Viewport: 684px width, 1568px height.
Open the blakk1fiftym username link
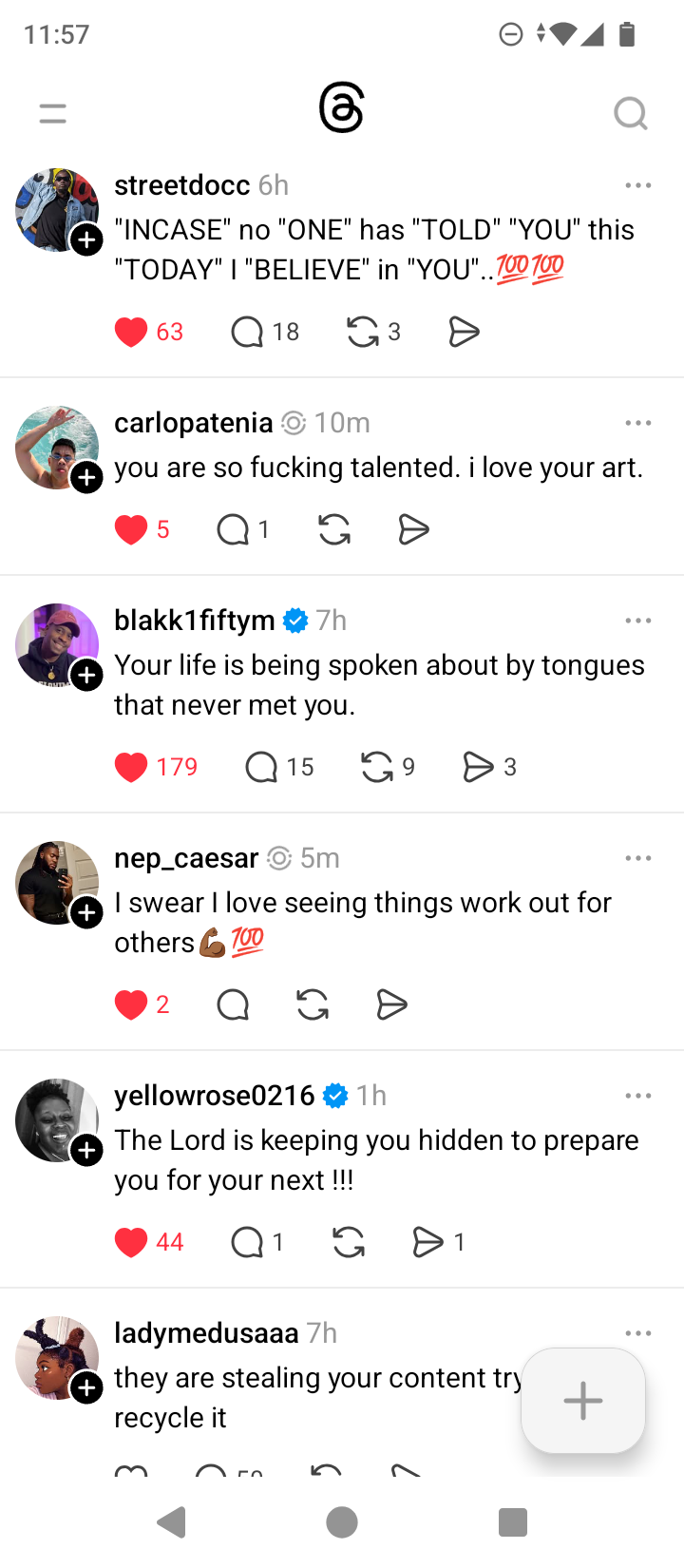pos(195,621)
